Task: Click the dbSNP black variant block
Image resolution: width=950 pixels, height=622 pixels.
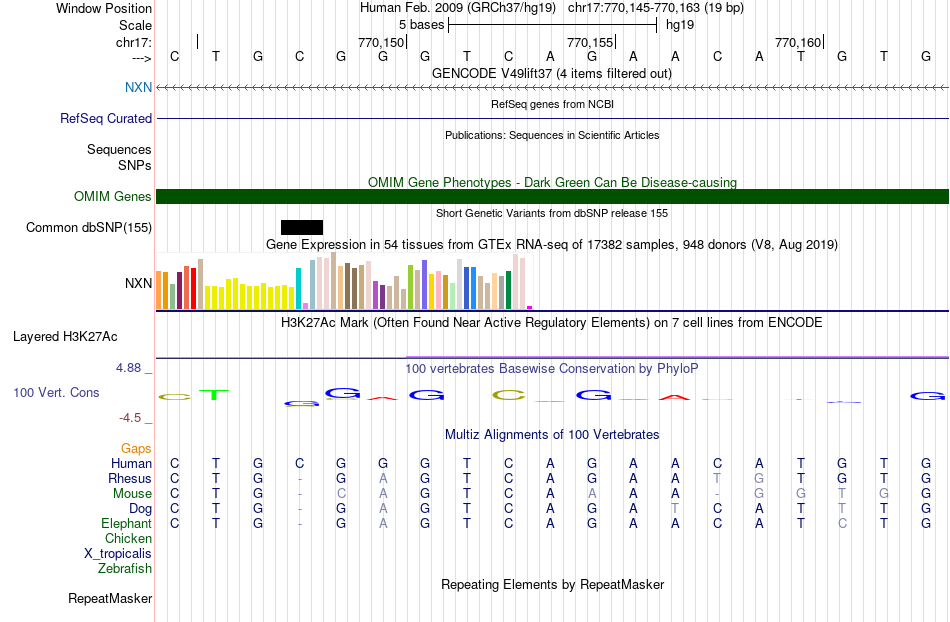Action: (x=302, y=227)
